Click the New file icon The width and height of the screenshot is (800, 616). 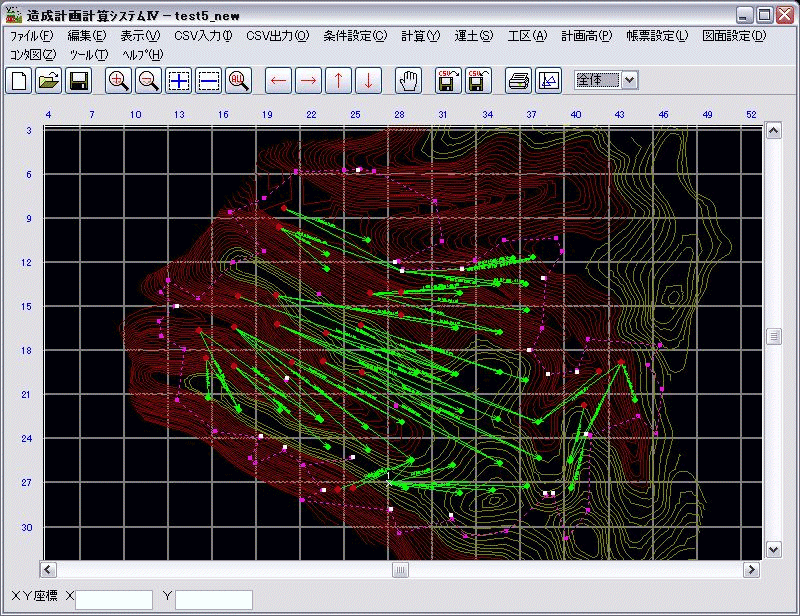[x=18, y=81]
